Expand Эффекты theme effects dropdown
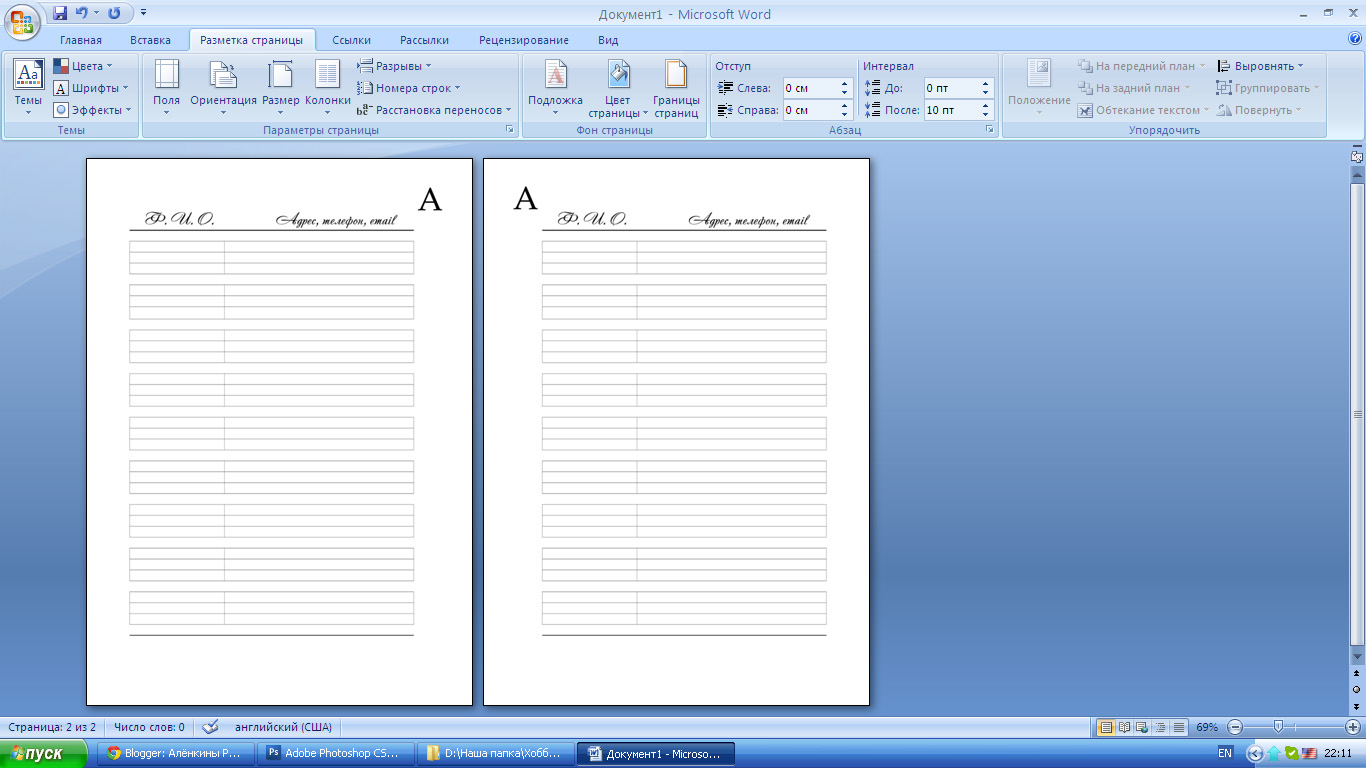The width and height of the screenshot is (1366, 768). 92,110
